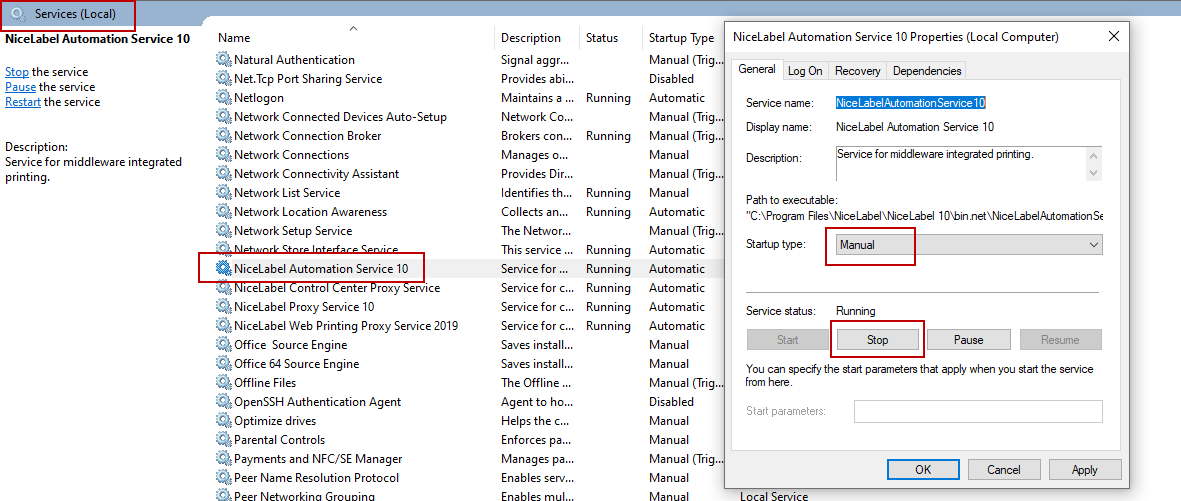Click the NiceLabel Automation Service 10 gear icon
Image resolution: width=1181 pixels, height=501 pixels.
223,269
